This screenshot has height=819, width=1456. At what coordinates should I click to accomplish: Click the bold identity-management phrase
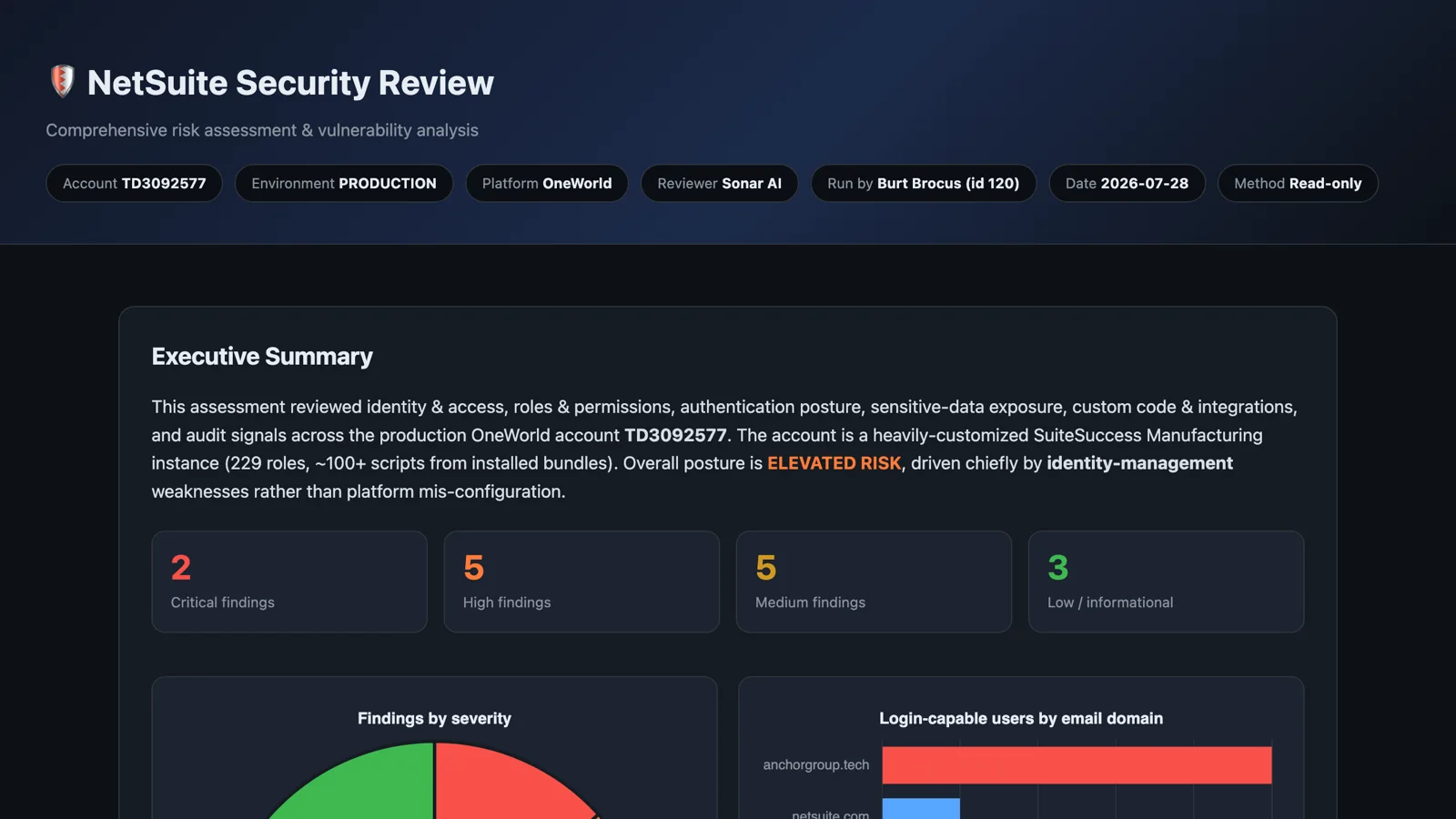[1139, 463]
